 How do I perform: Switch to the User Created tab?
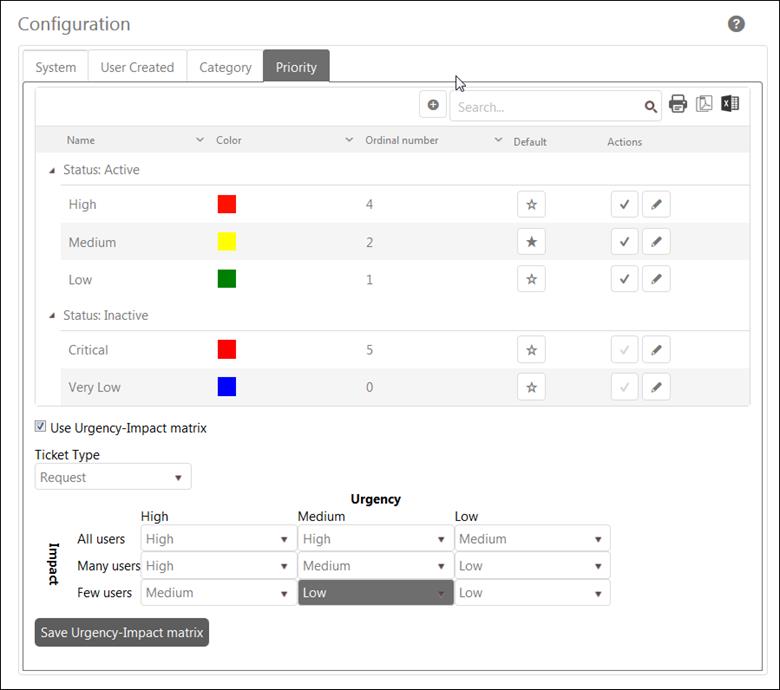point(137,67)
